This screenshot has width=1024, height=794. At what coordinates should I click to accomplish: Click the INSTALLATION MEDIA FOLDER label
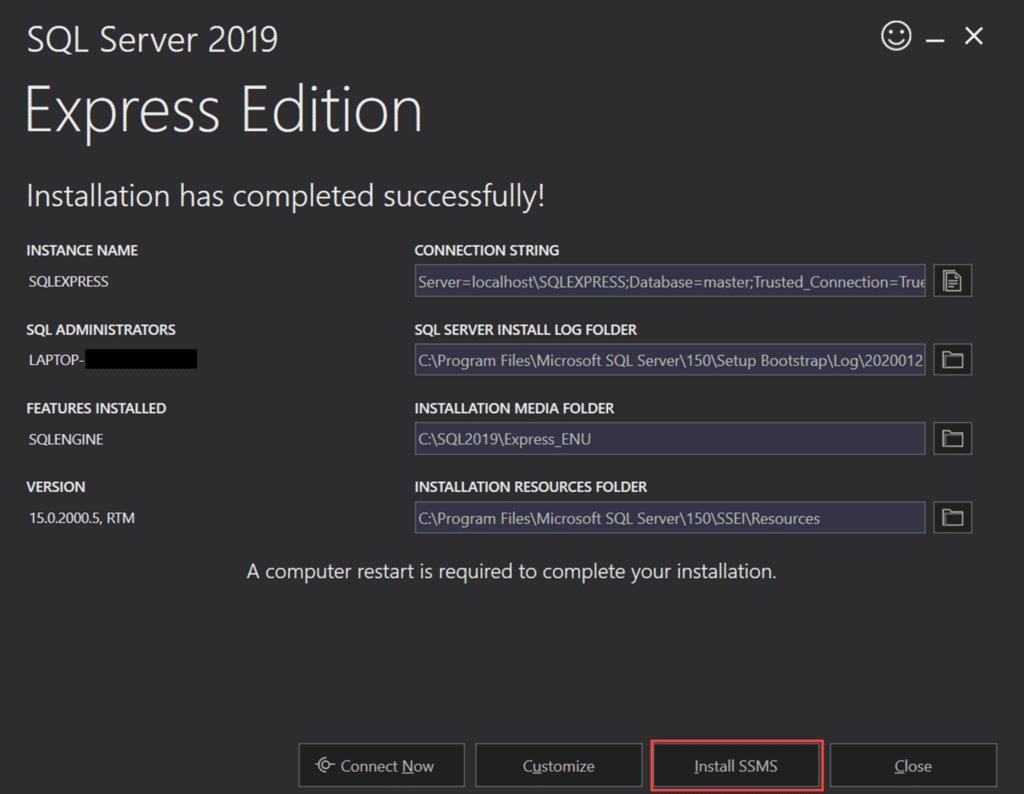(514, 408)
